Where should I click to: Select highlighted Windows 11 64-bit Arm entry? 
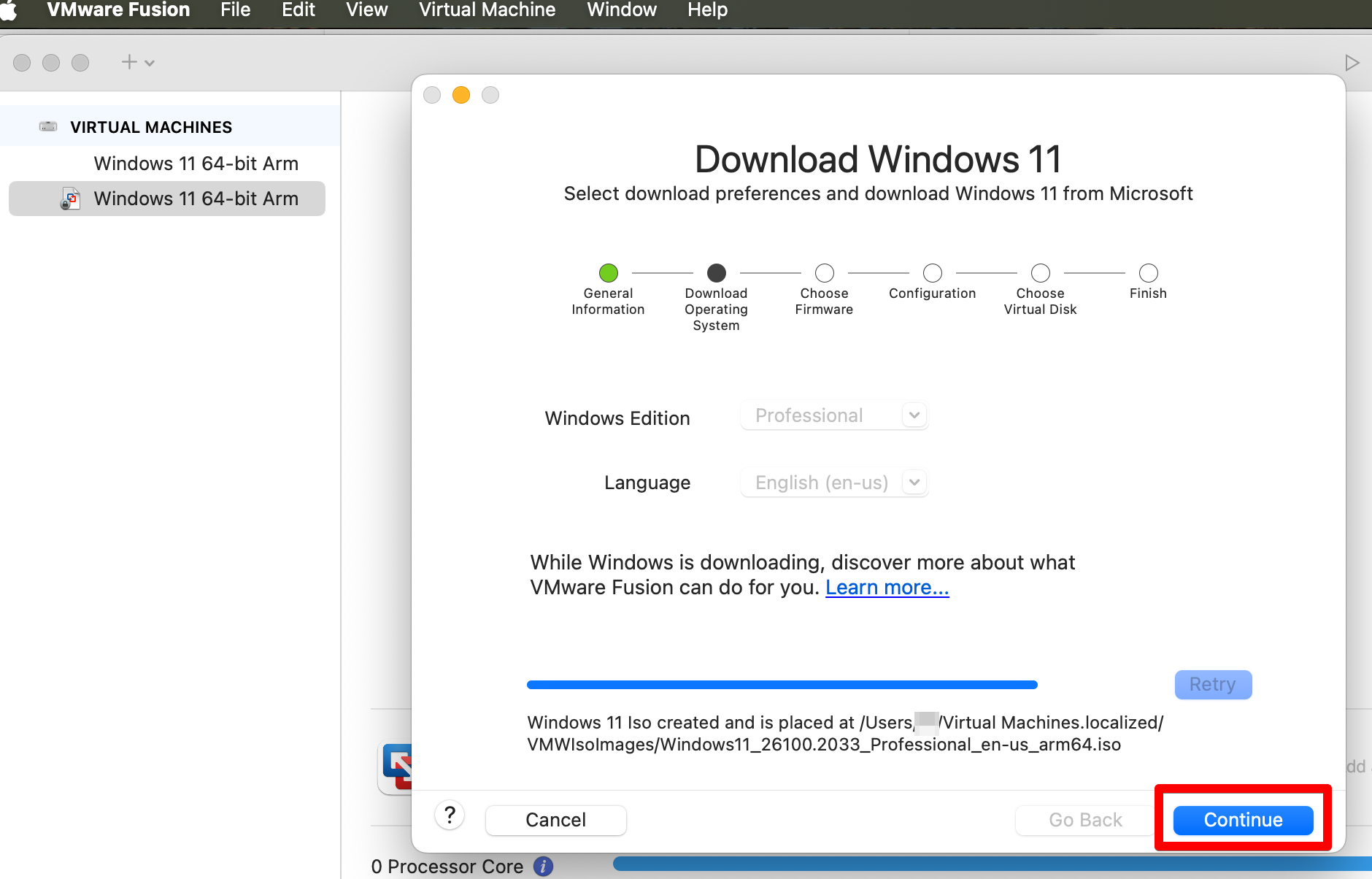(167, 199)
